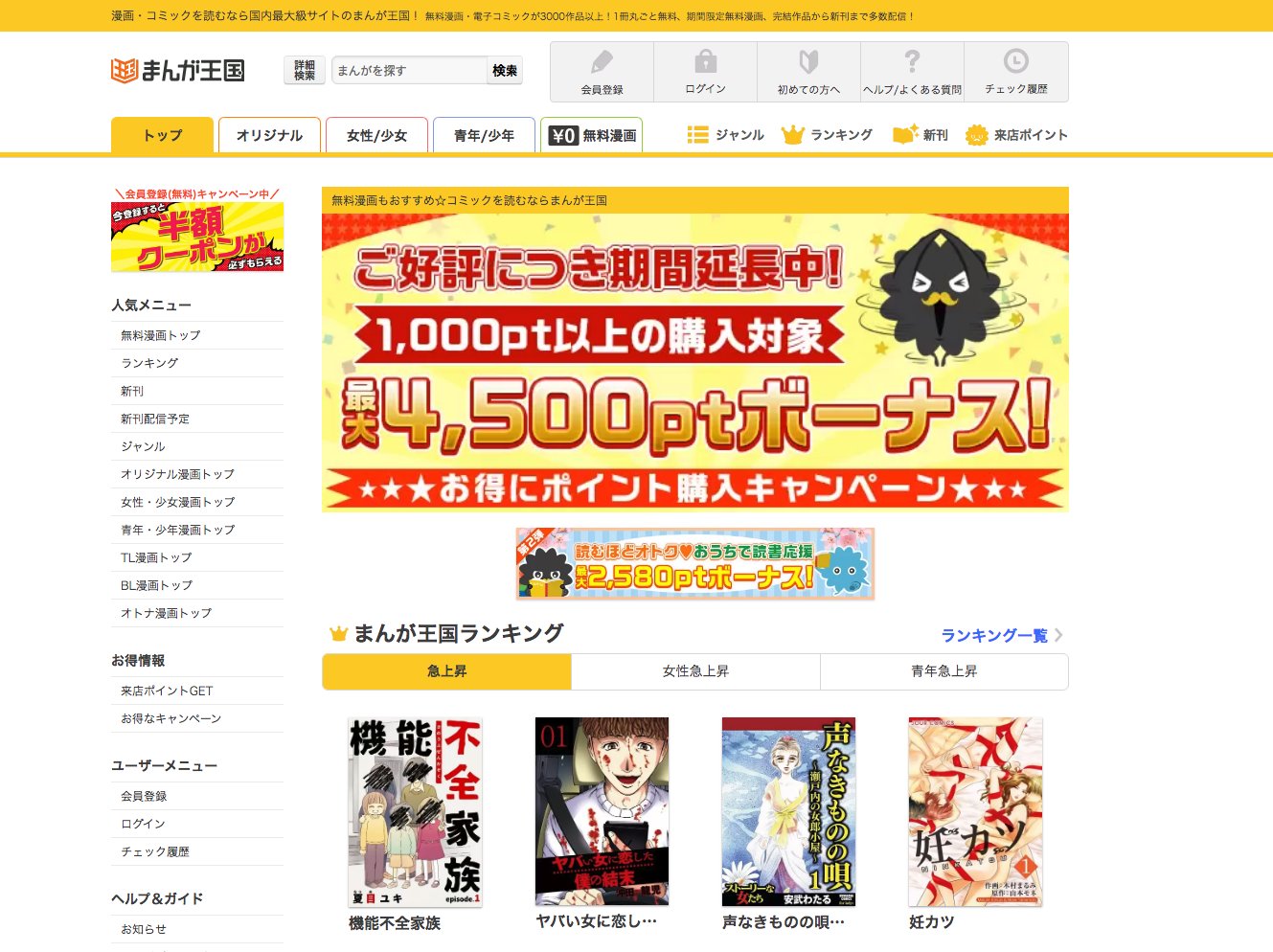Open ヤバい女に恋し… cover thumbnail
This screenshot has height=952, width=1273.
point(602,812)
